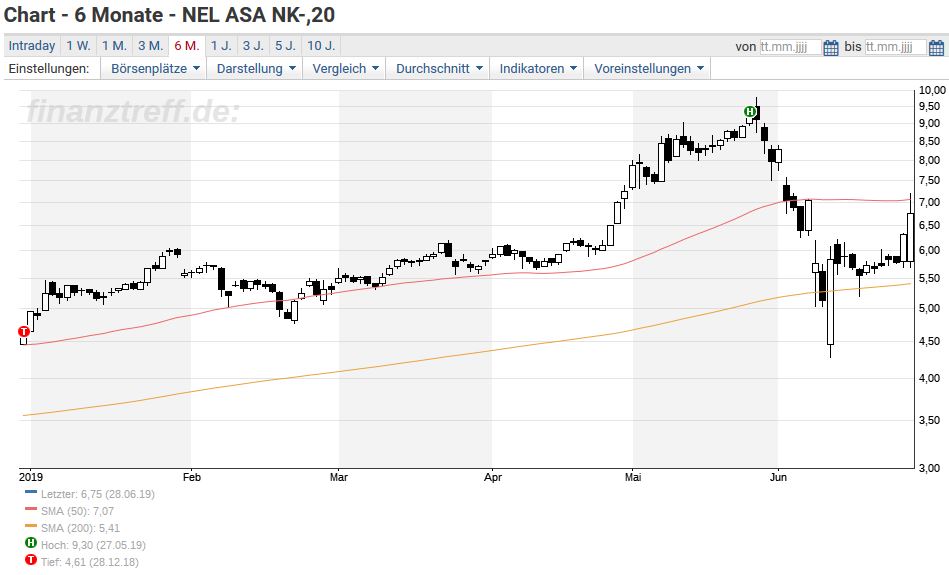Click the 'Apr' x-axis label

(493, 477)
